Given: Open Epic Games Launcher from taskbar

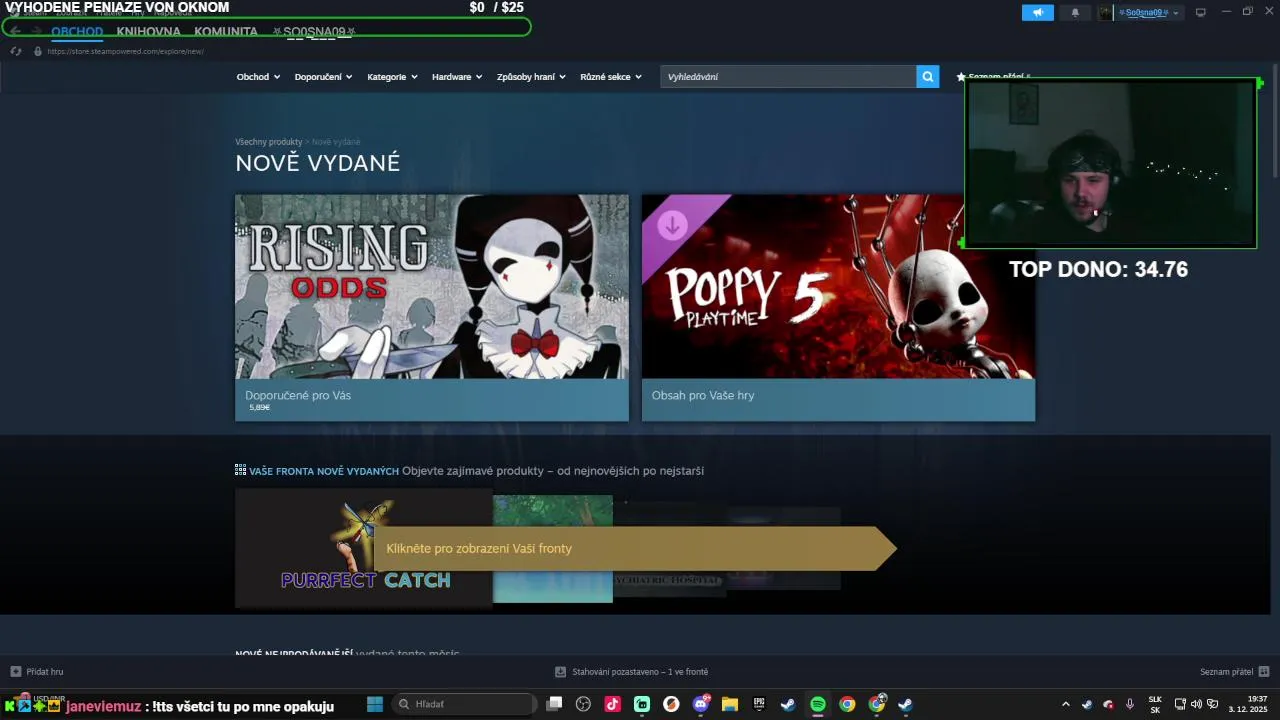Looking at the screenshot, I should (x=759, y=704).
